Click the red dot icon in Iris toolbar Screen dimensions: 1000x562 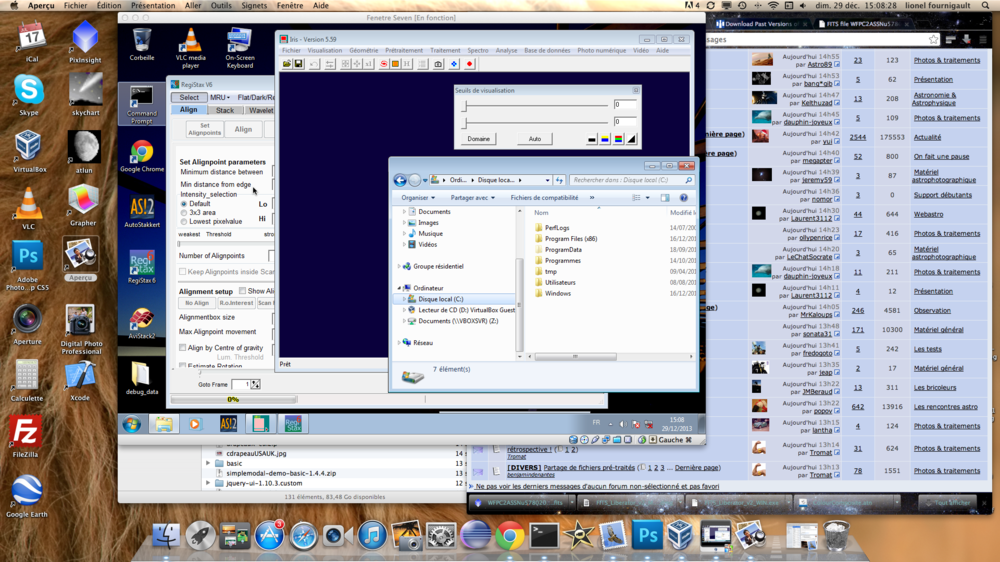(x=470, y=64)
